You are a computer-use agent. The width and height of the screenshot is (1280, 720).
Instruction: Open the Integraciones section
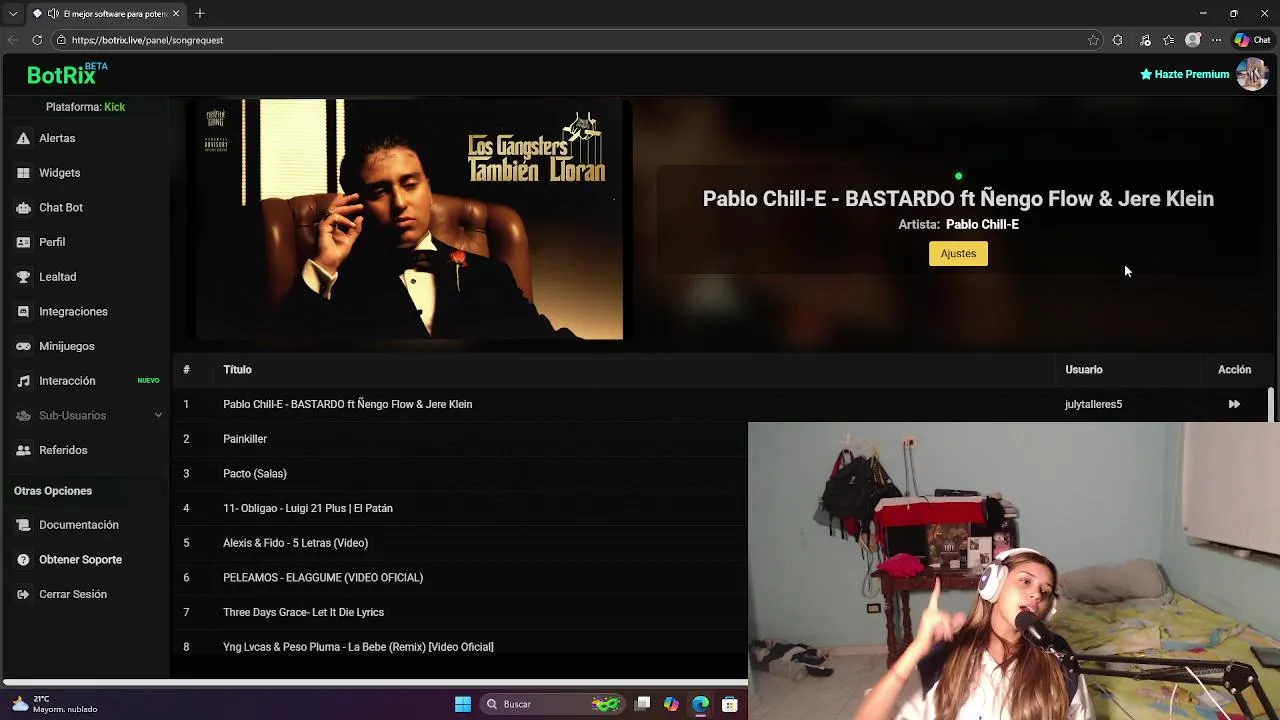(x=73, y=311)
